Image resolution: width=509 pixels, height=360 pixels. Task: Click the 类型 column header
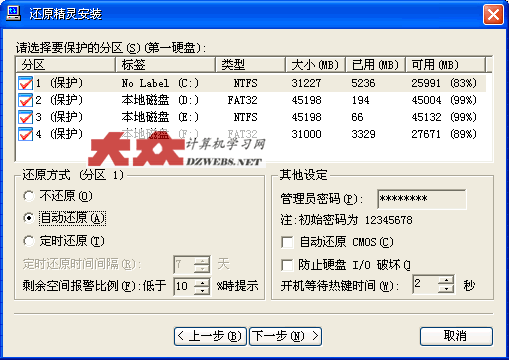250,65
